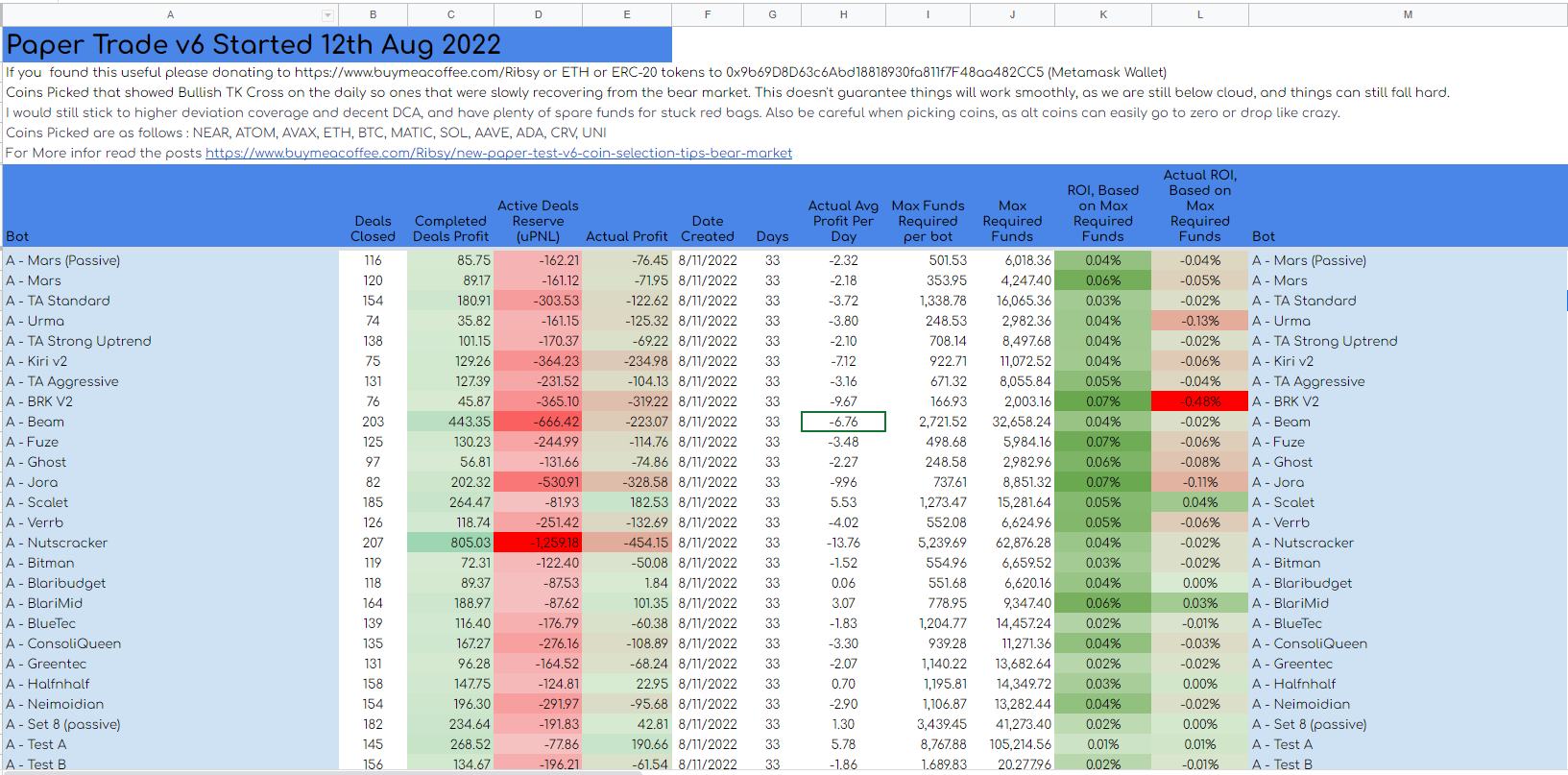Select column I header
This screenshot has width=1568, height=775.
point(928,14)
